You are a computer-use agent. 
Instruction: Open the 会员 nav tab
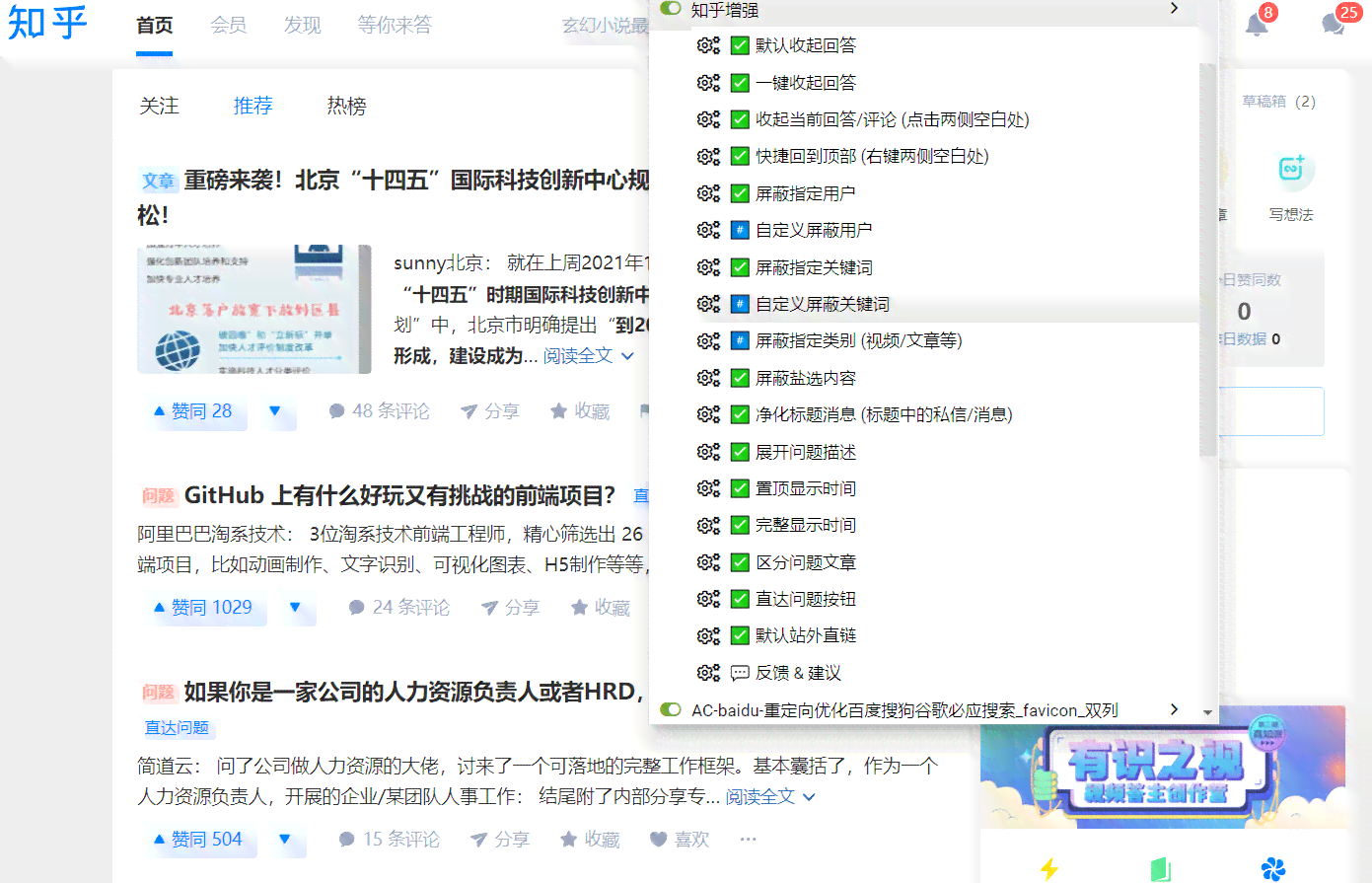point(228,26)
